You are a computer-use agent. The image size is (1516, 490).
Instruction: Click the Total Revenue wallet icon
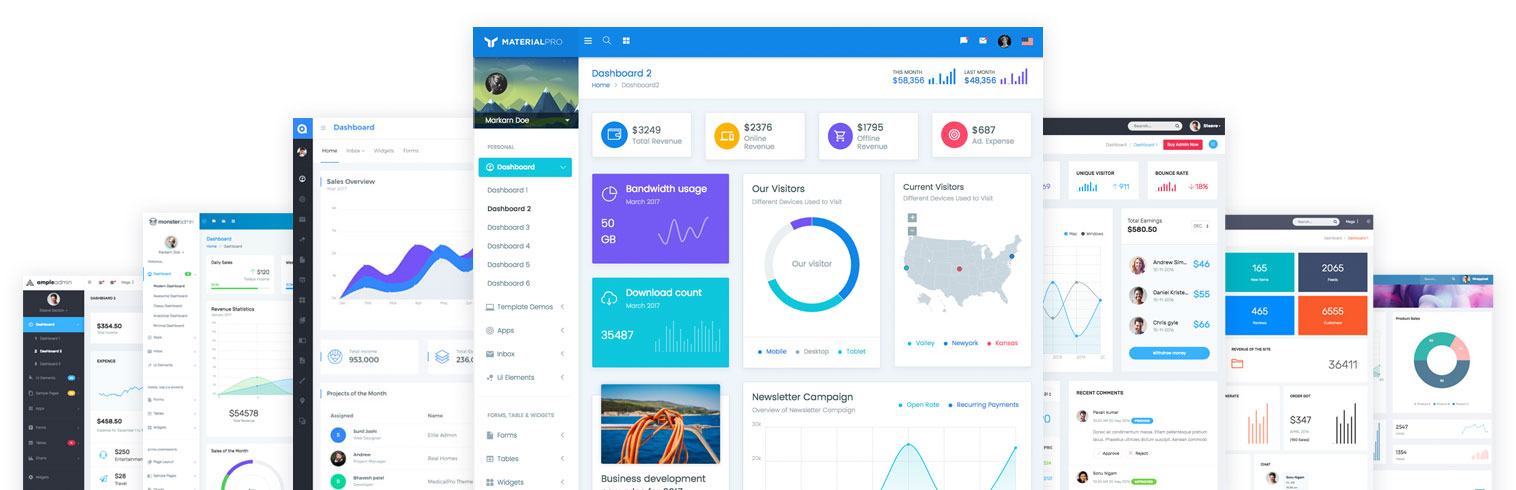click(614, 134)
